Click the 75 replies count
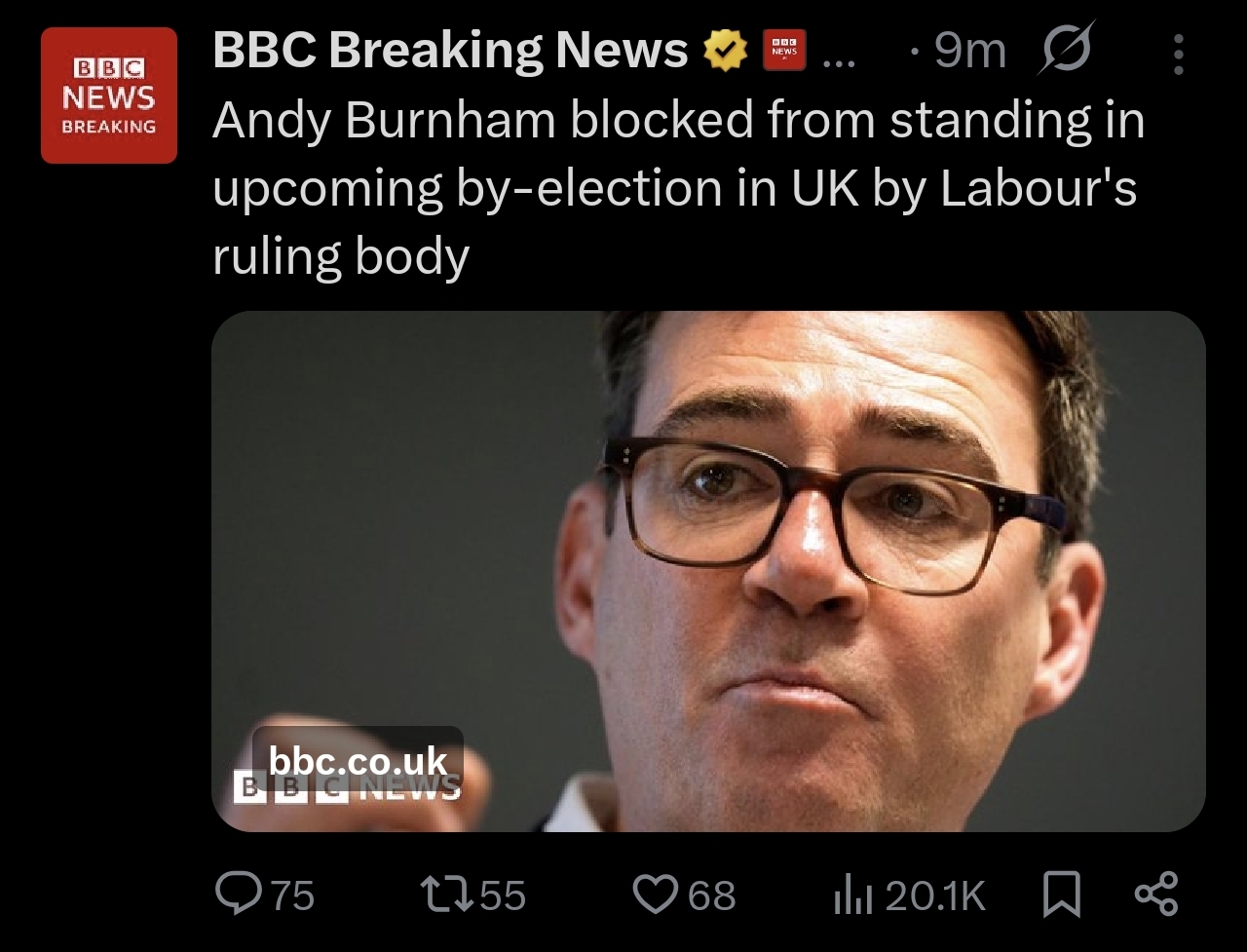The width and height of the screenshot is (1247, 952). (291, 895)
